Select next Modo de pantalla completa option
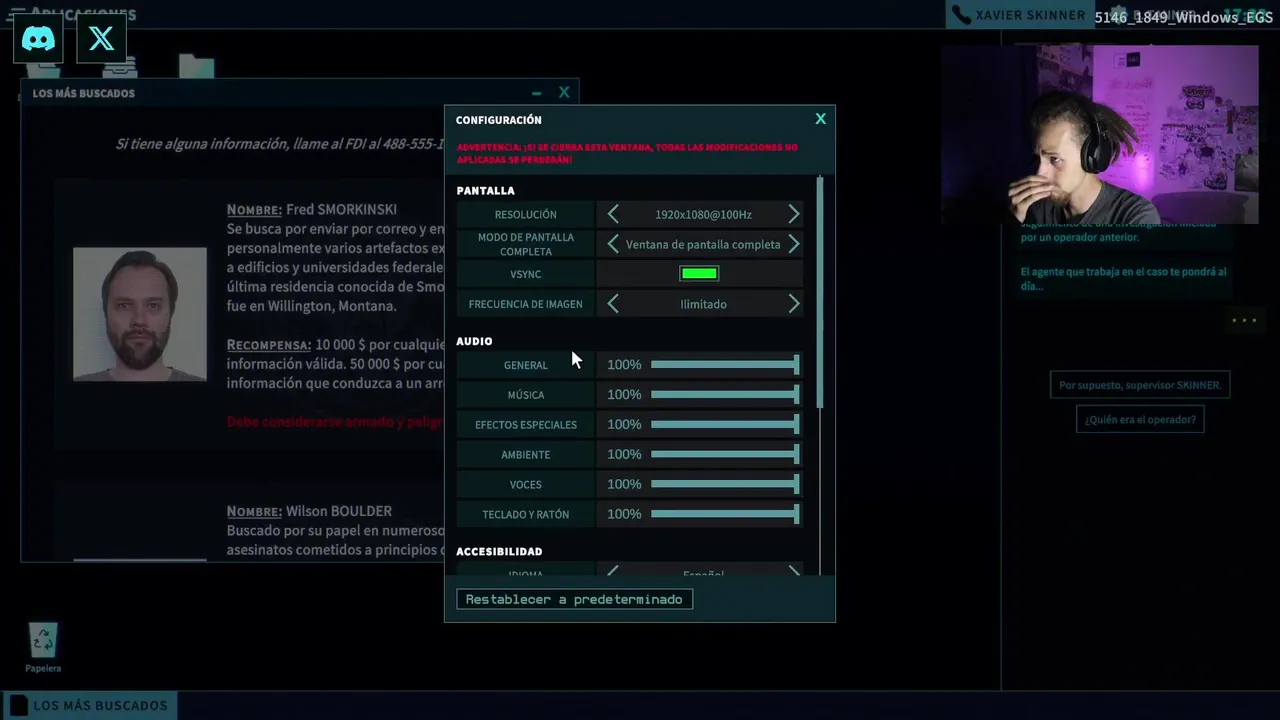Viewport: 1280px width, 720px height. [x=793, y=244]
